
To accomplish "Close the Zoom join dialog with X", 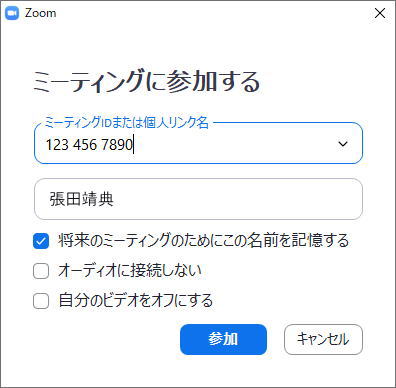I will click(380, 13).
